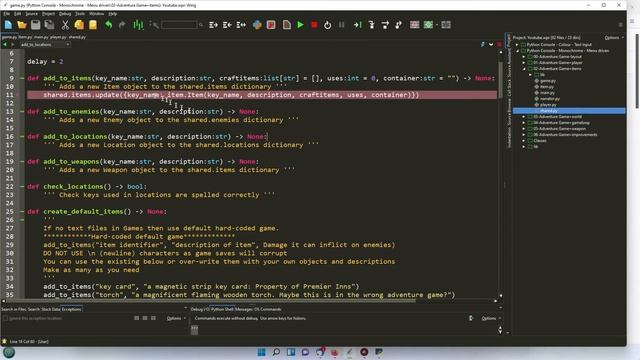
Task: Switch to the Exceptions tab
Action: (x=71, y=309)
